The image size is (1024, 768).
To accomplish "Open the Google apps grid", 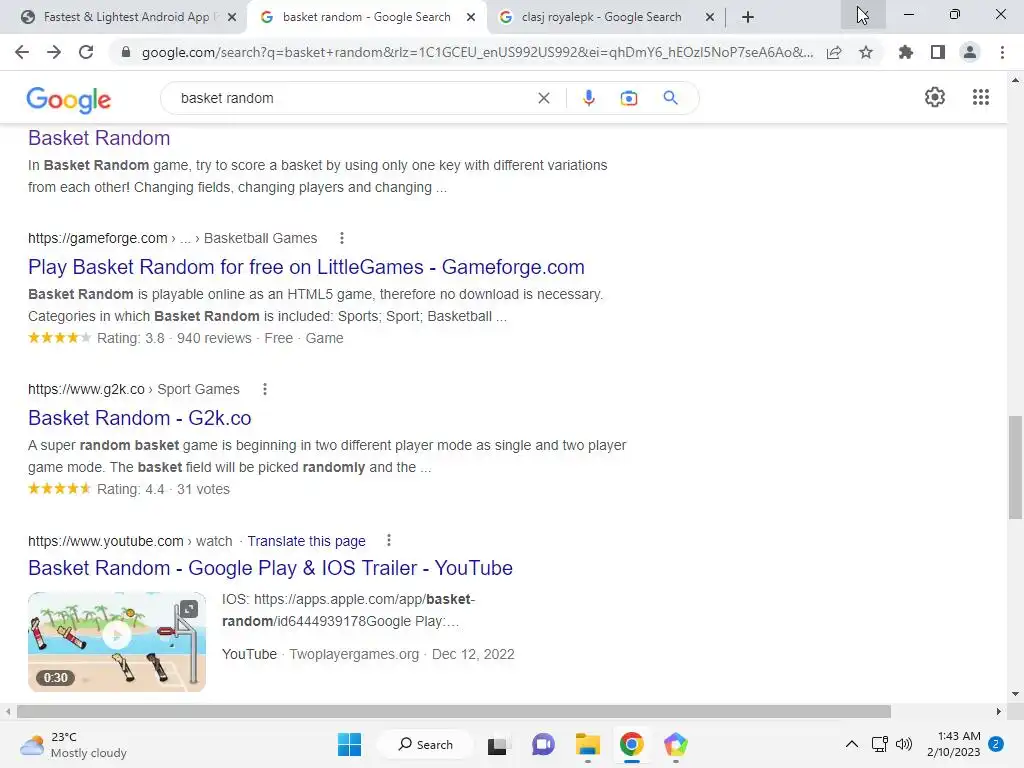I will coord(980,97).
